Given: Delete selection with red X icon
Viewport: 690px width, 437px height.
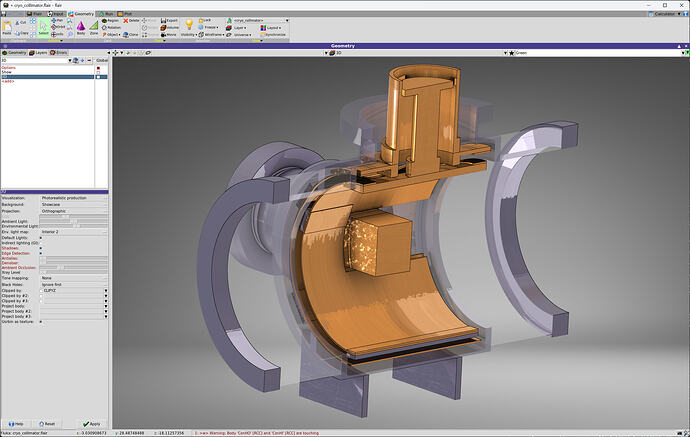Looking at the screenshot, I should (x=131, y=21).
